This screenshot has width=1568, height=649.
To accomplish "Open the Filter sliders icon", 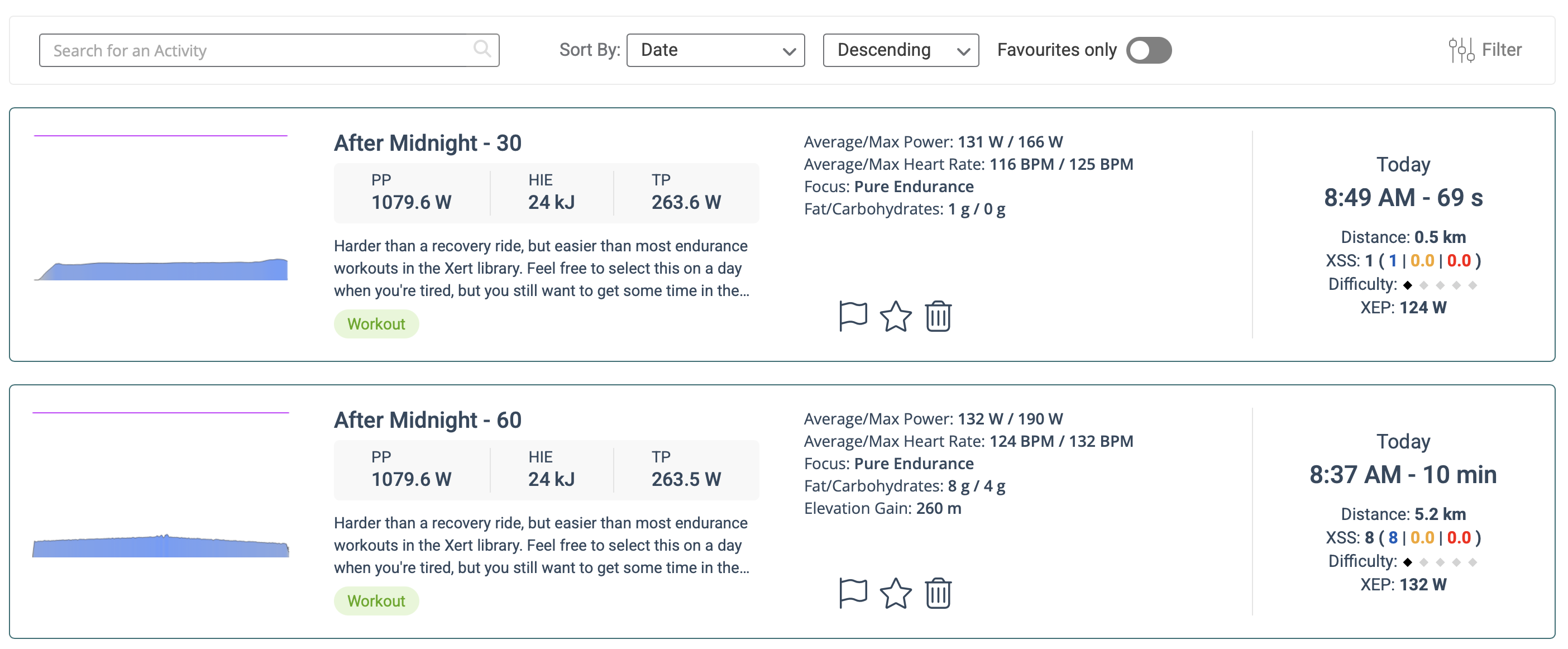I will pos(1461,50).
